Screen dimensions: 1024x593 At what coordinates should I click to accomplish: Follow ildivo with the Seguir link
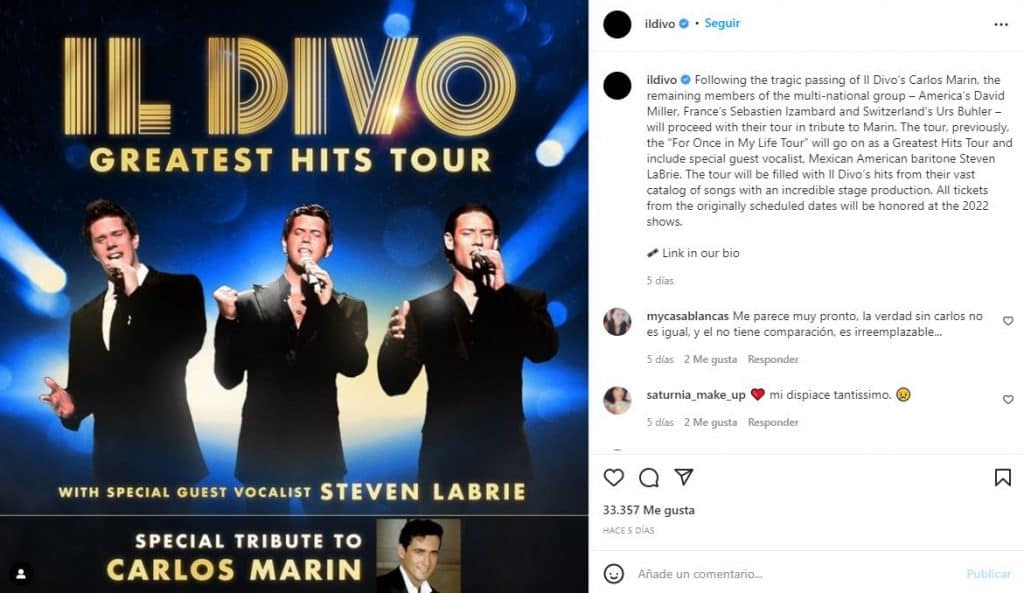[x=722, y=24]
